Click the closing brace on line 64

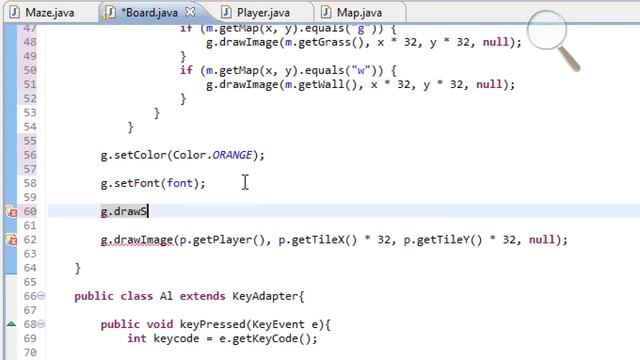tap(78, 268)
